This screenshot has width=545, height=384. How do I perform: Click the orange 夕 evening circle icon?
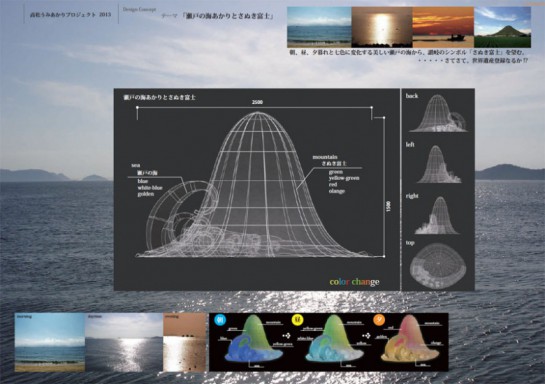(379, 320)
